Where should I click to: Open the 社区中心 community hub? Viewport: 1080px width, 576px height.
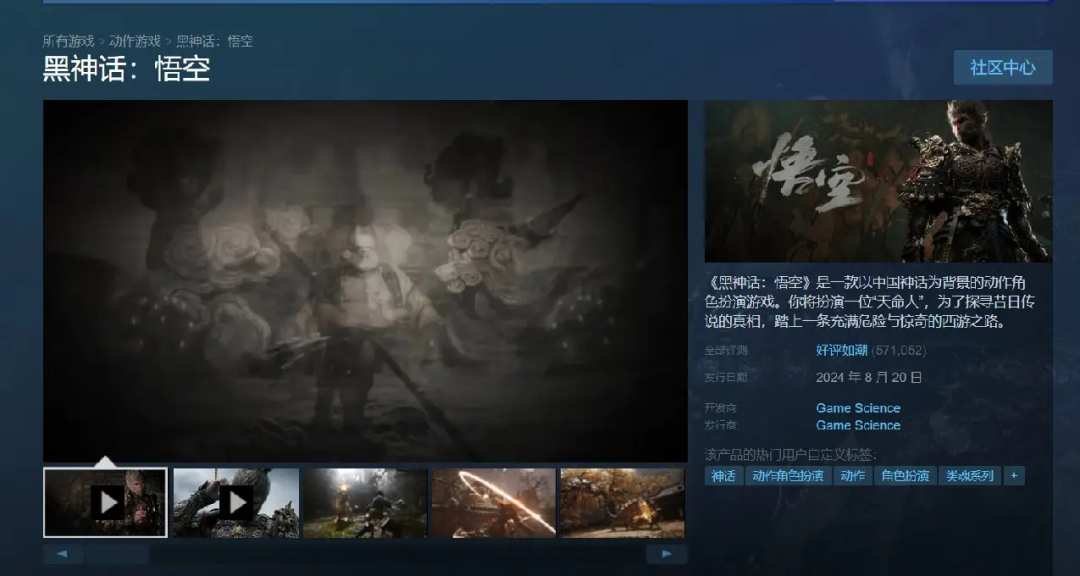1002,68
